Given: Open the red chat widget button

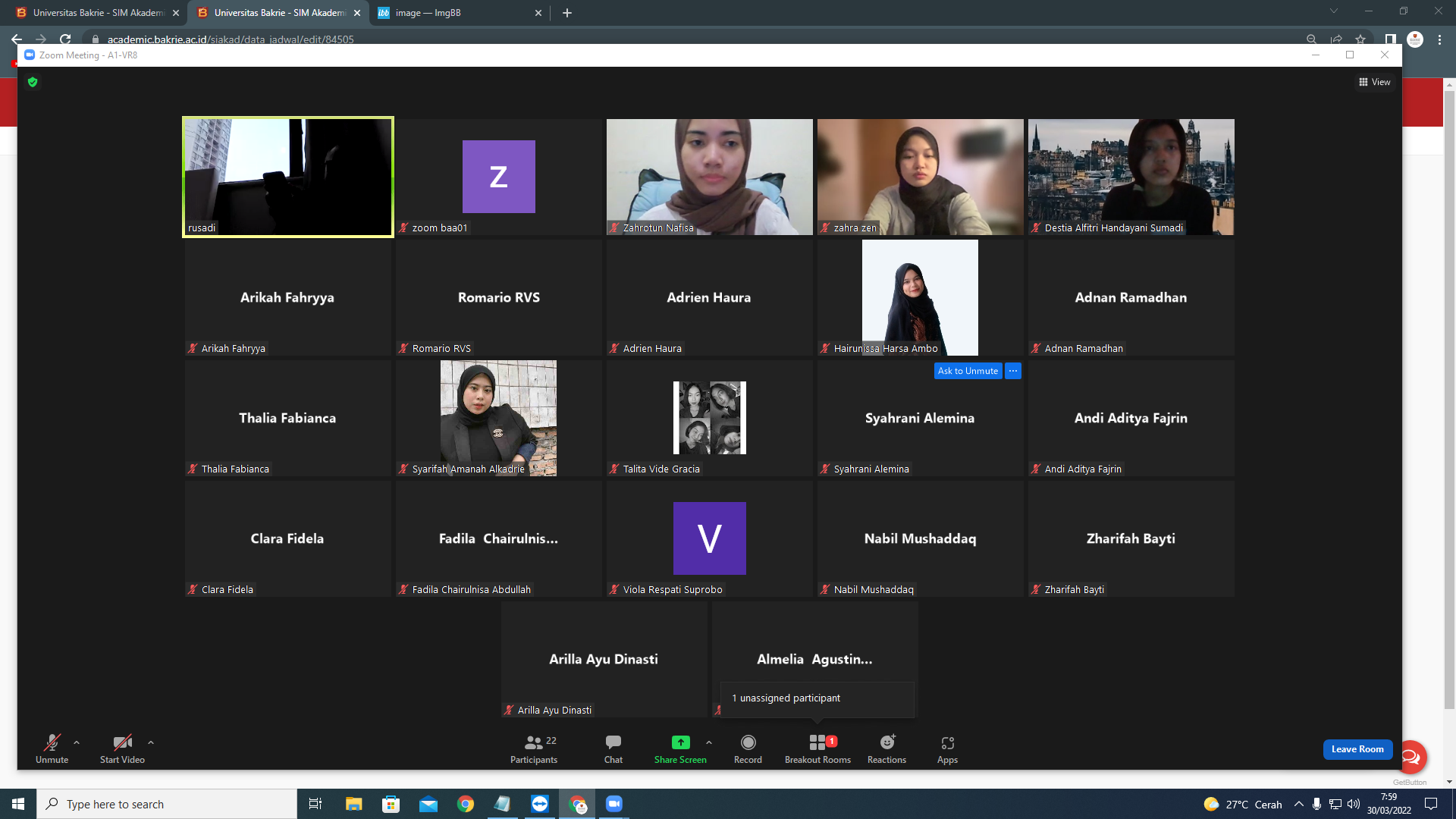Looking at the screenshot, I should [1411, 756].
